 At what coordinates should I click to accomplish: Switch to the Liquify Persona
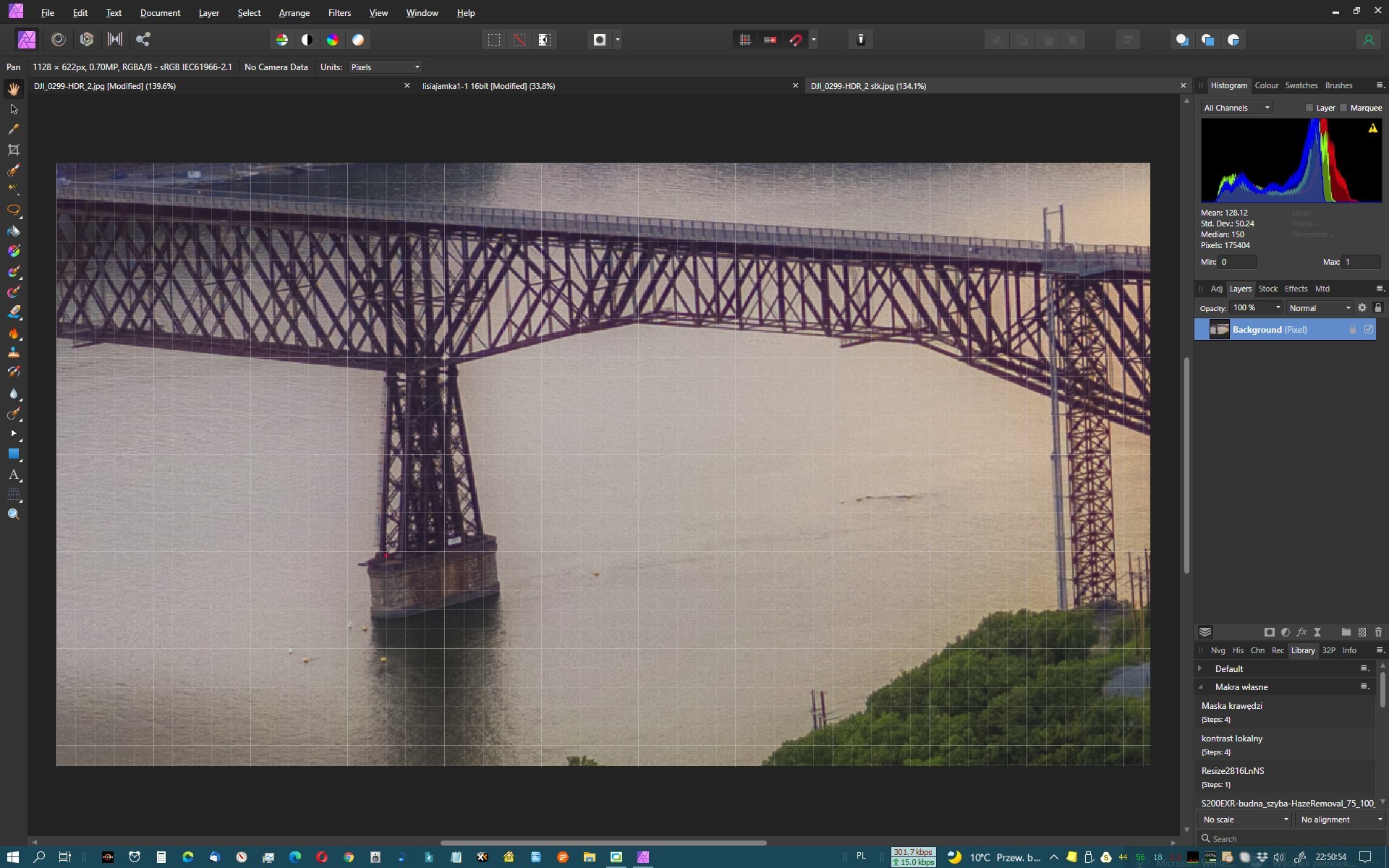59,40
